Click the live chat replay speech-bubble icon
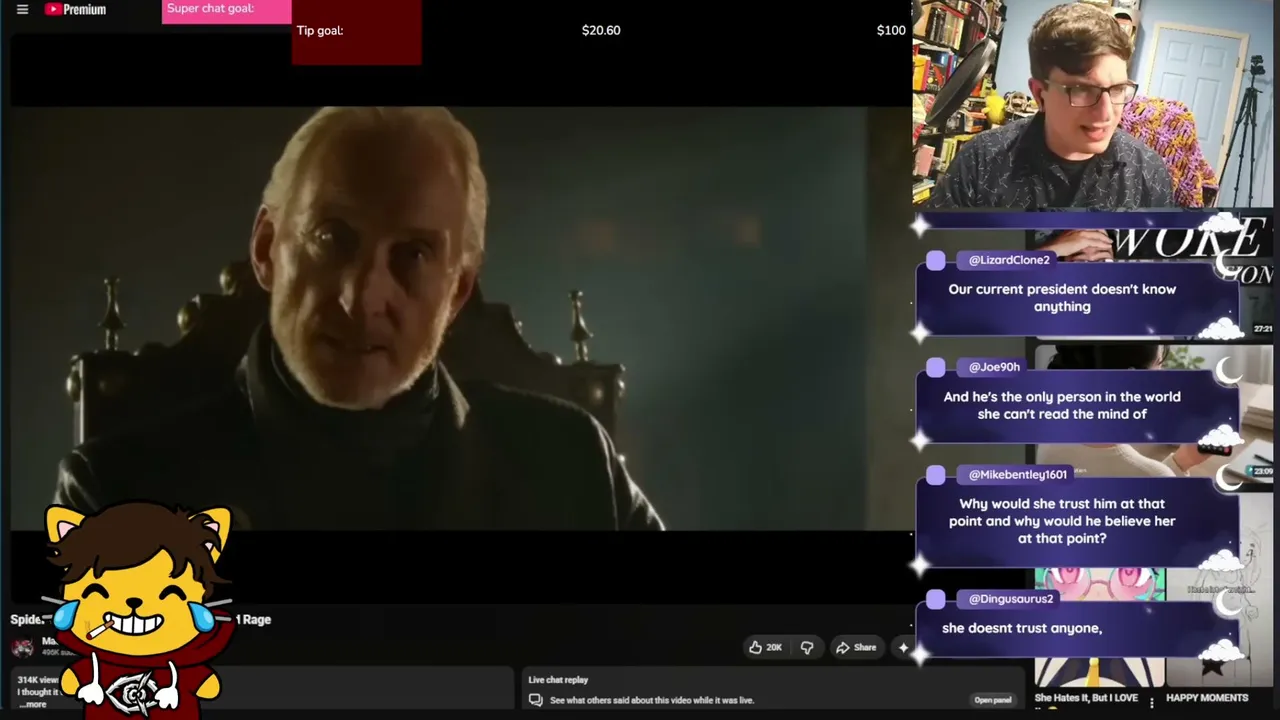The width and height of the screenshot is (1280, 720). click(536, 700)
